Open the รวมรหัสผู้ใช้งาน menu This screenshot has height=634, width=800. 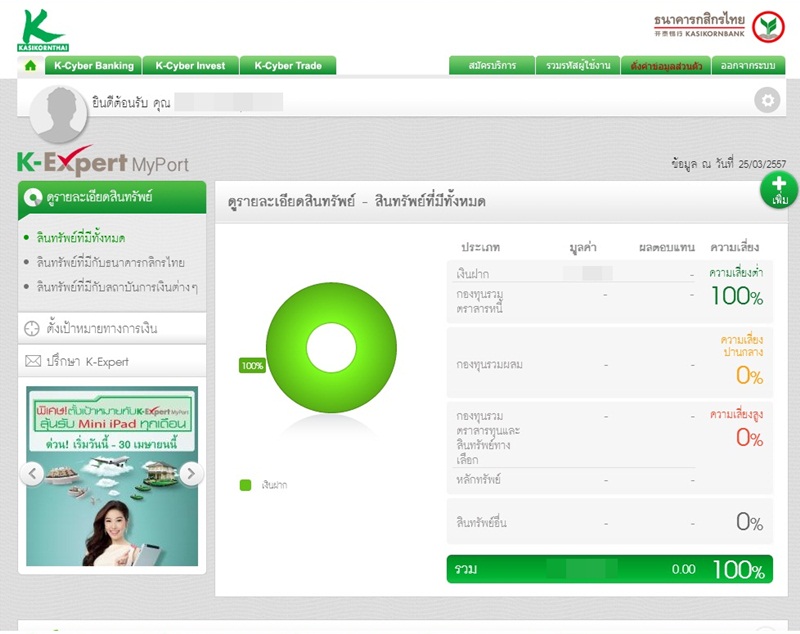578,66
